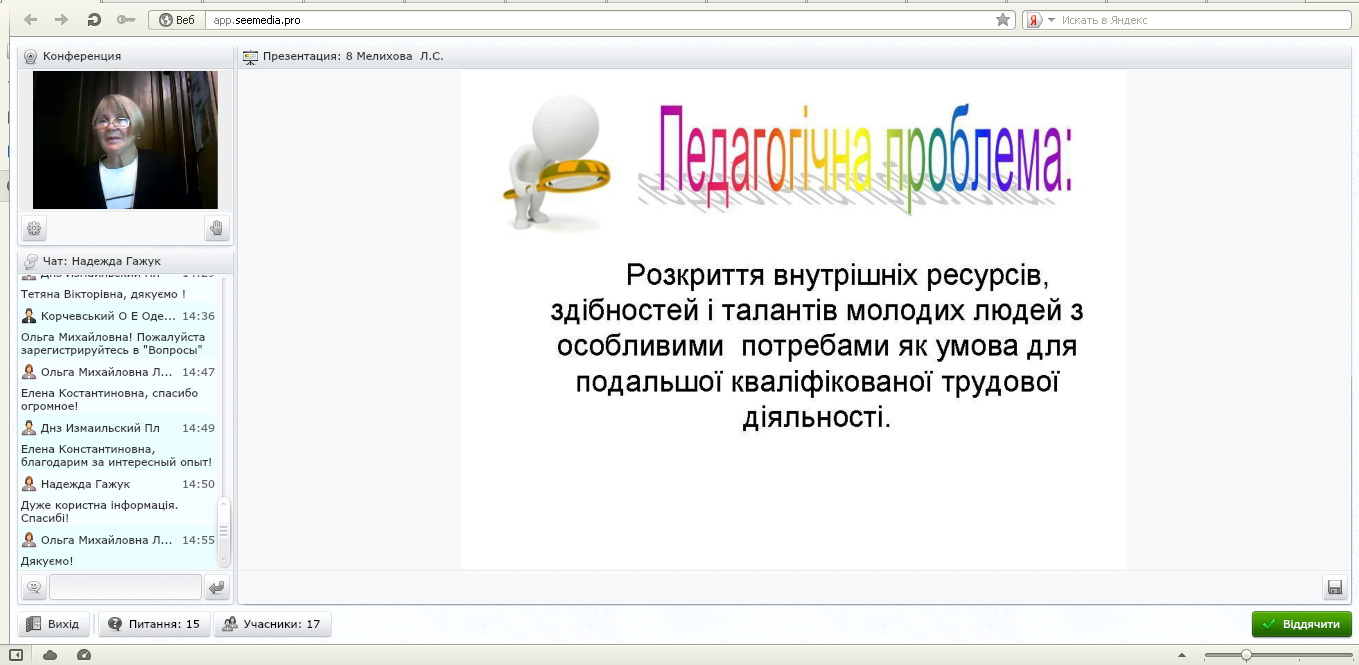Open emoticon picker in chat

pyautogui.click(x=34, y=587)
